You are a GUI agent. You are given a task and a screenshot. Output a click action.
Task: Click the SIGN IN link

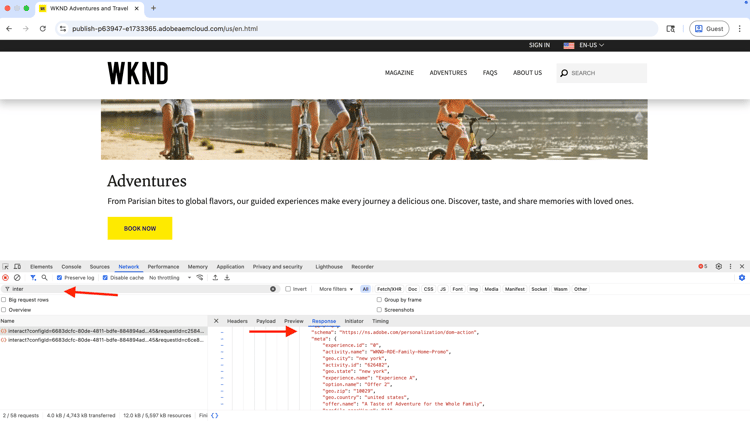(539, 45)
